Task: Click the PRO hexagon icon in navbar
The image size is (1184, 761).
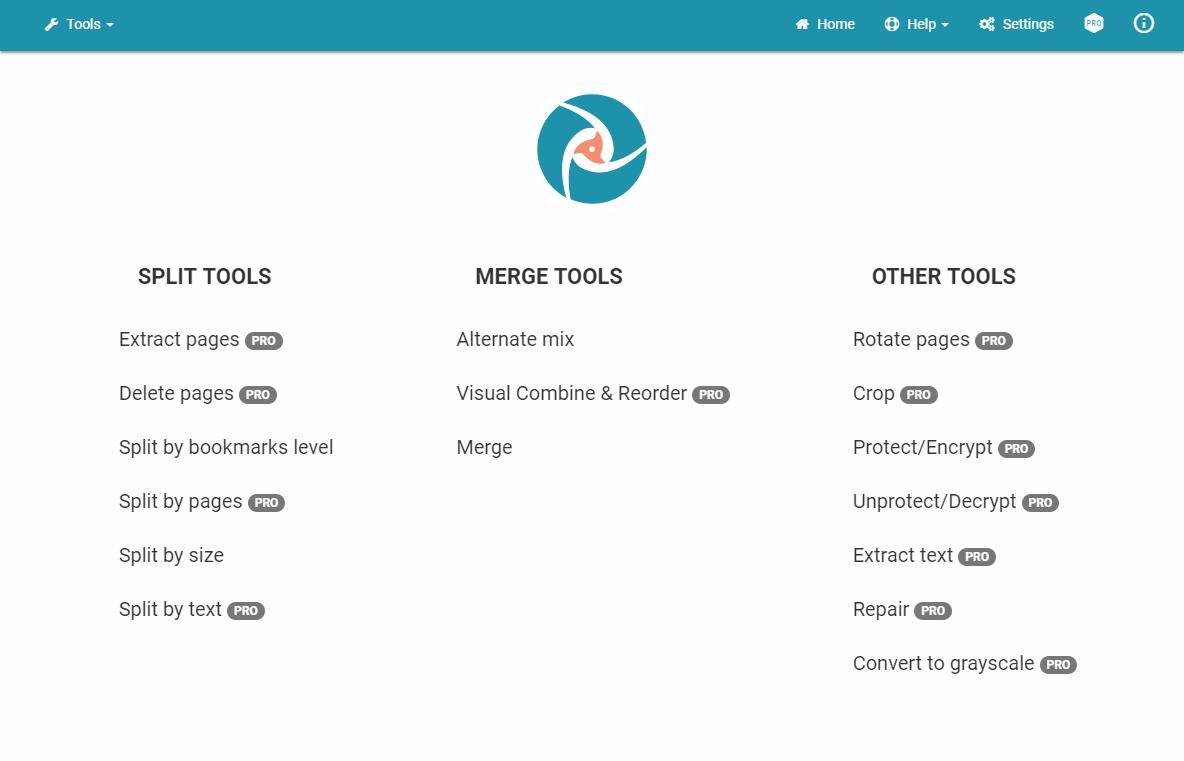Action: point(1093,23)
